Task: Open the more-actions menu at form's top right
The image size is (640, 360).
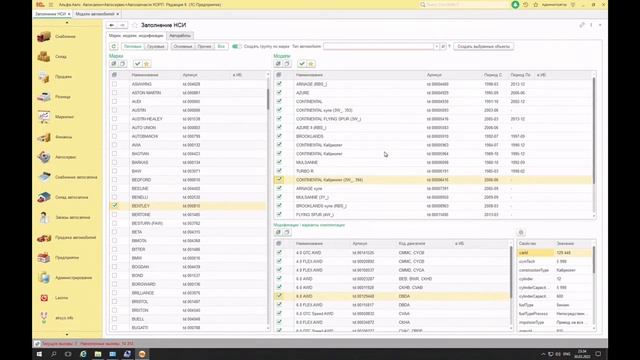Action: (591, 25)
